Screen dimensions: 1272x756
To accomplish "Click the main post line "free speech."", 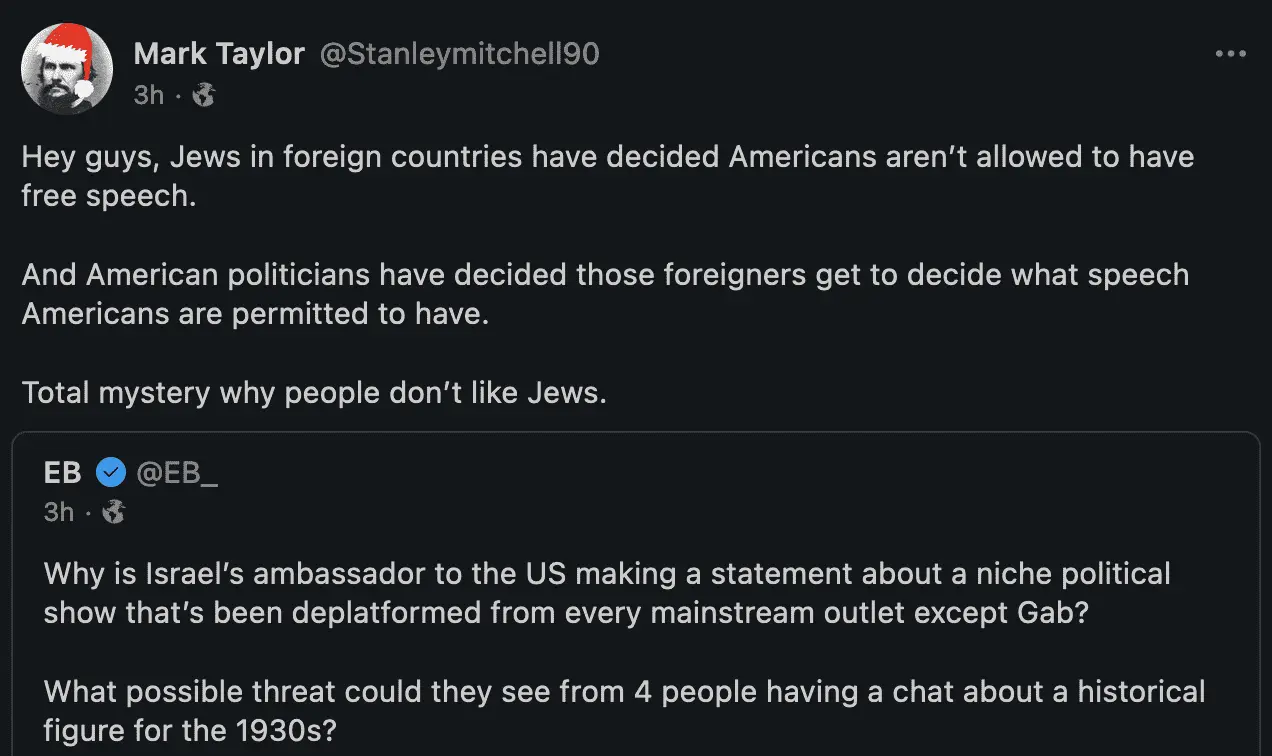I will 109,196.
